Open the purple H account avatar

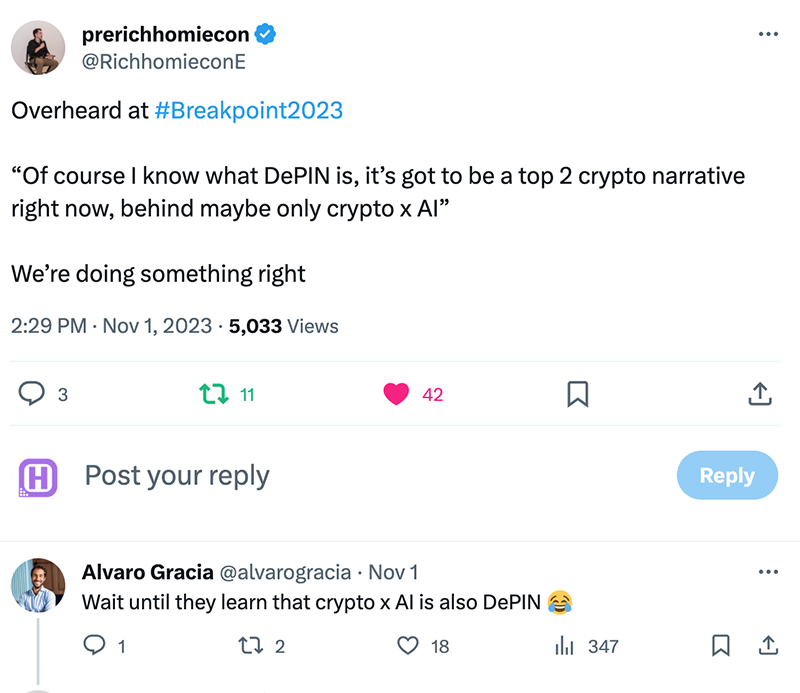coord(38,478)
